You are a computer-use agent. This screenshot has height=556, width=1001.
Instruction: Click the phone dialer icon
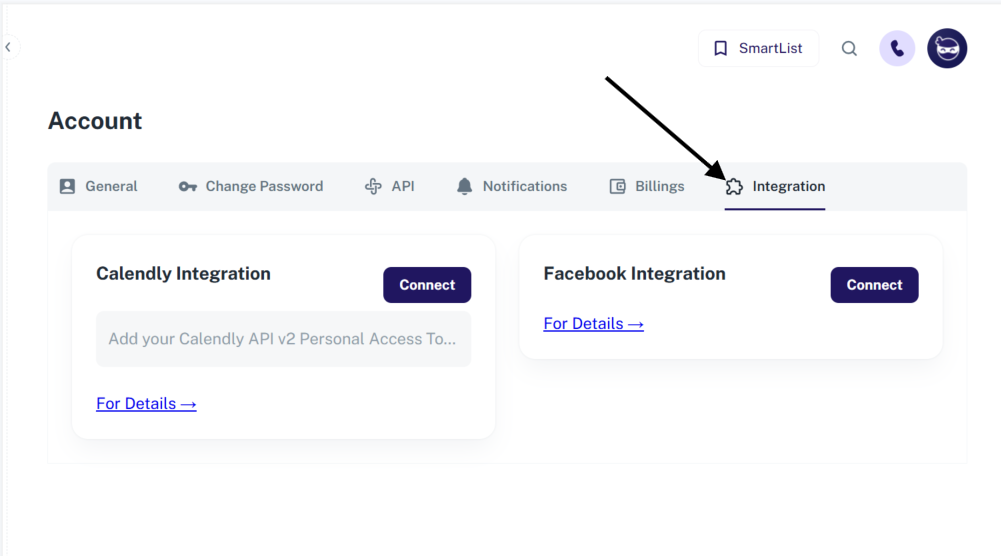(897, 48)
